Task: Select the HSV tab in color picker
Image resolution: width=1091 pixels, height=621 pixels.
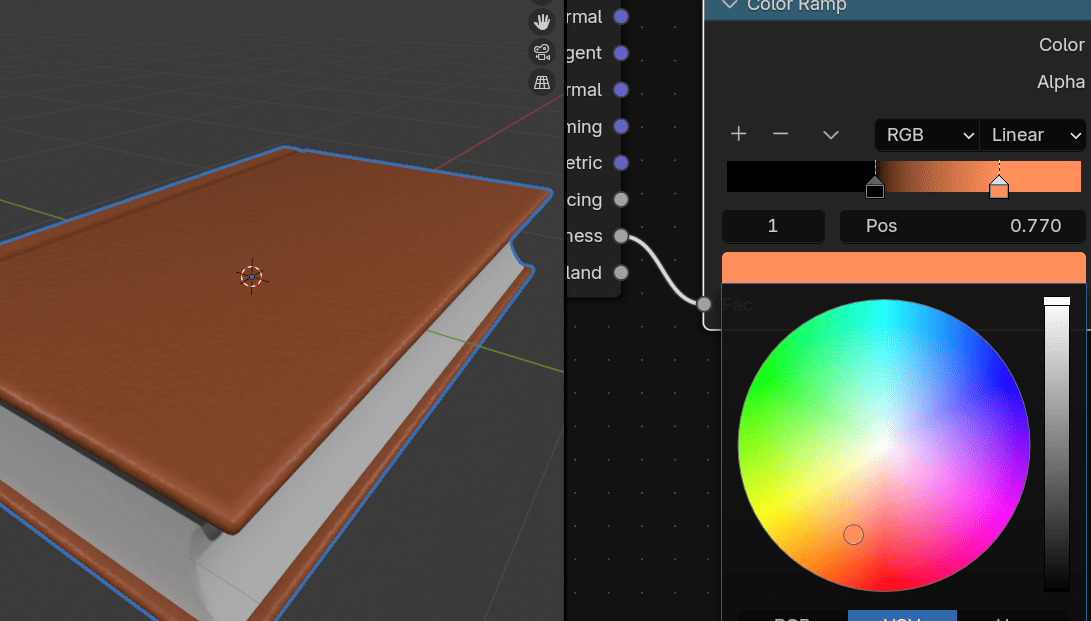Action: [x=902, y=617]
